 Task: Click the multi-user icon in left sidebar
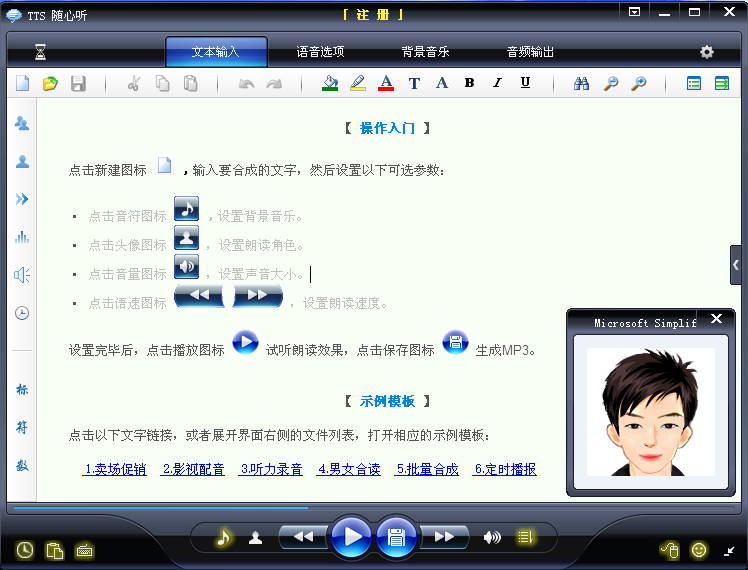[22, 123]
